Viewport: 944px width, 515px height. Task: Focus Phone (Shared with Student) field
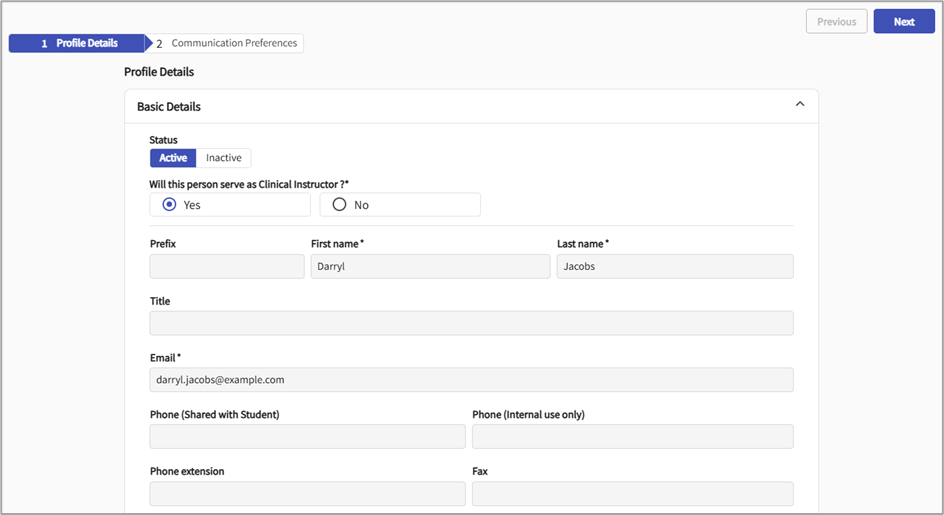[307, 436]
